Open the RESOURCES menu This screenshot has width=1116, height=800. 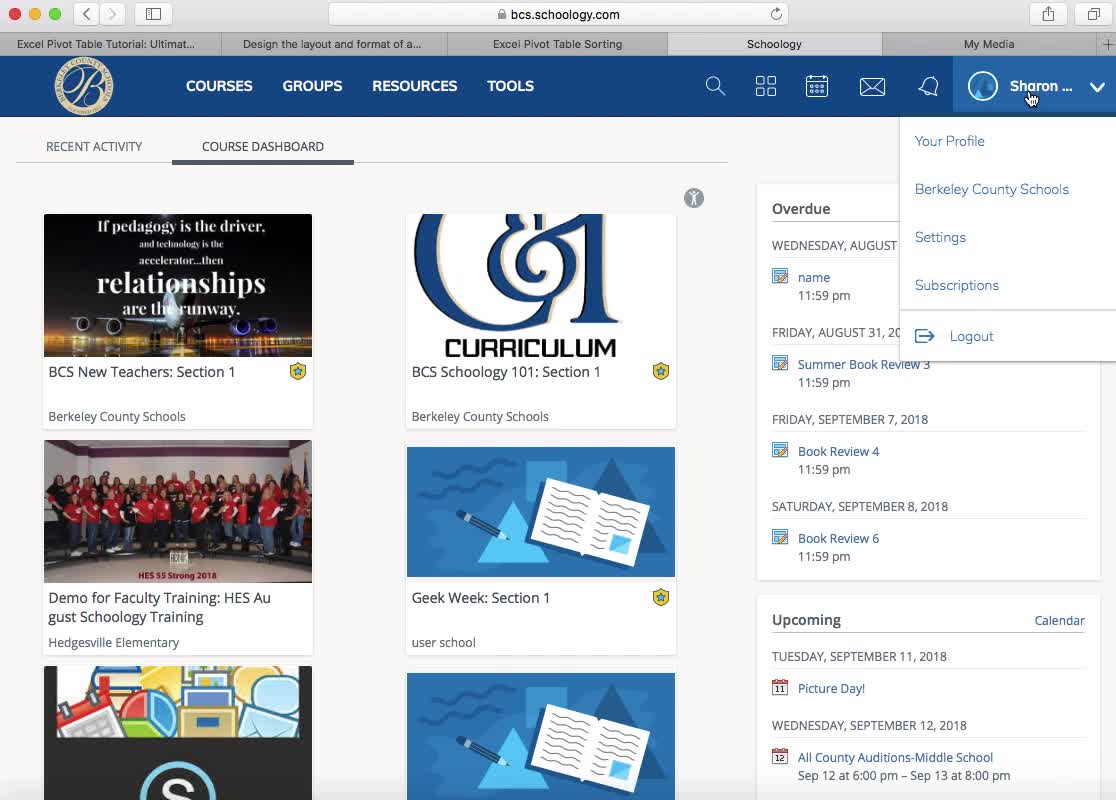415,86
